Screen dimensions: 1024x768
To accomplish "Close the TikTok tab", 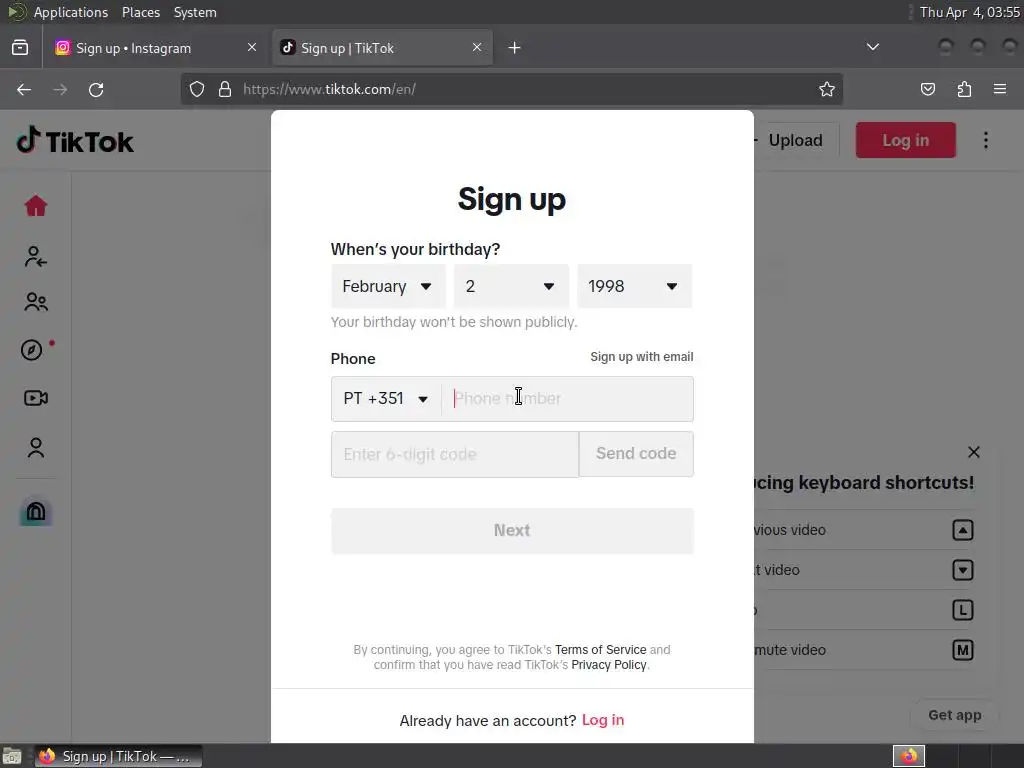I will click(477, 48).
